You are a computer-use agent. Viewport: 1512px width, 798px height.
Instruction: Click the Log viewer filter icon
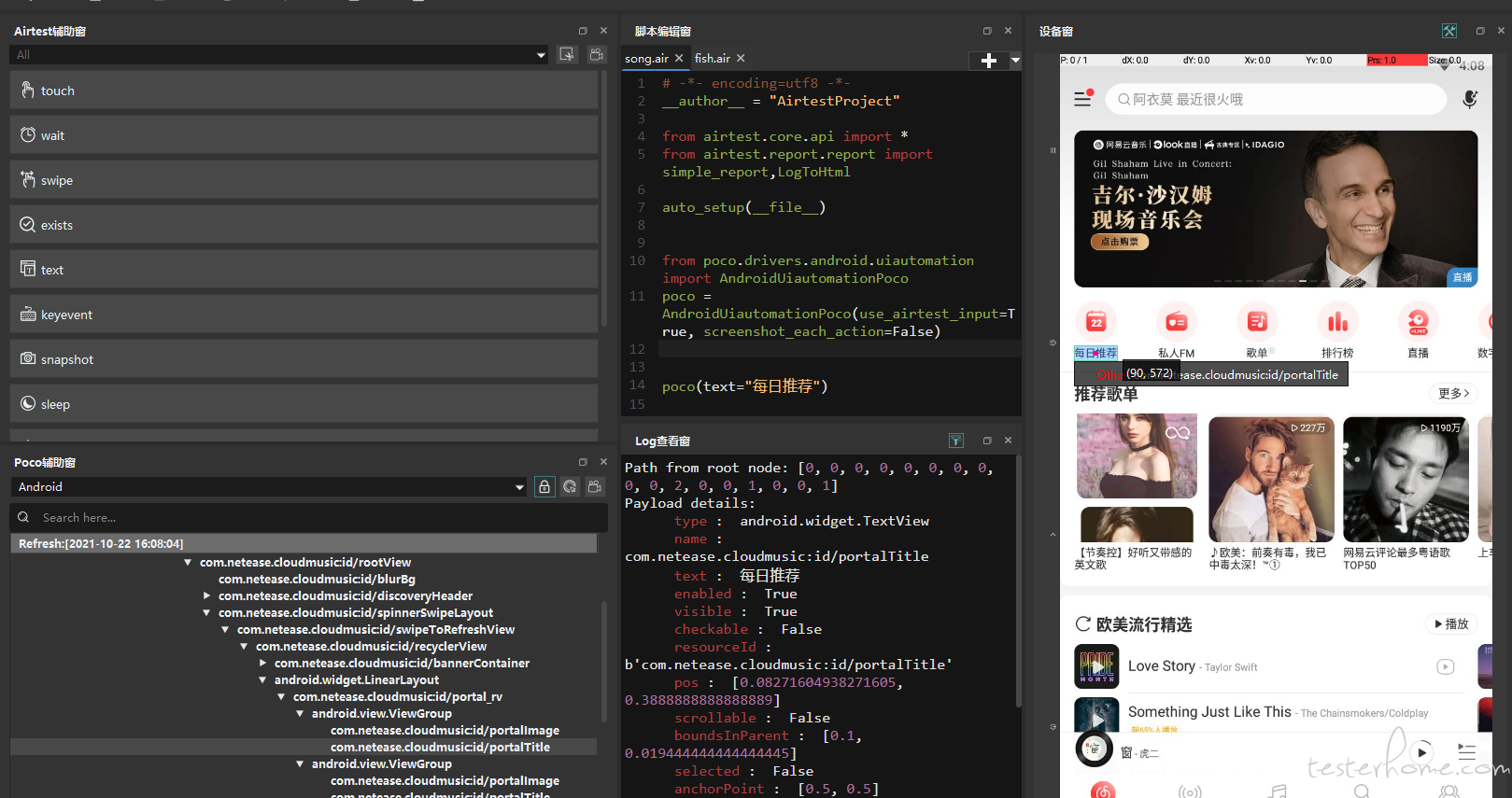(x=955, y=441)
